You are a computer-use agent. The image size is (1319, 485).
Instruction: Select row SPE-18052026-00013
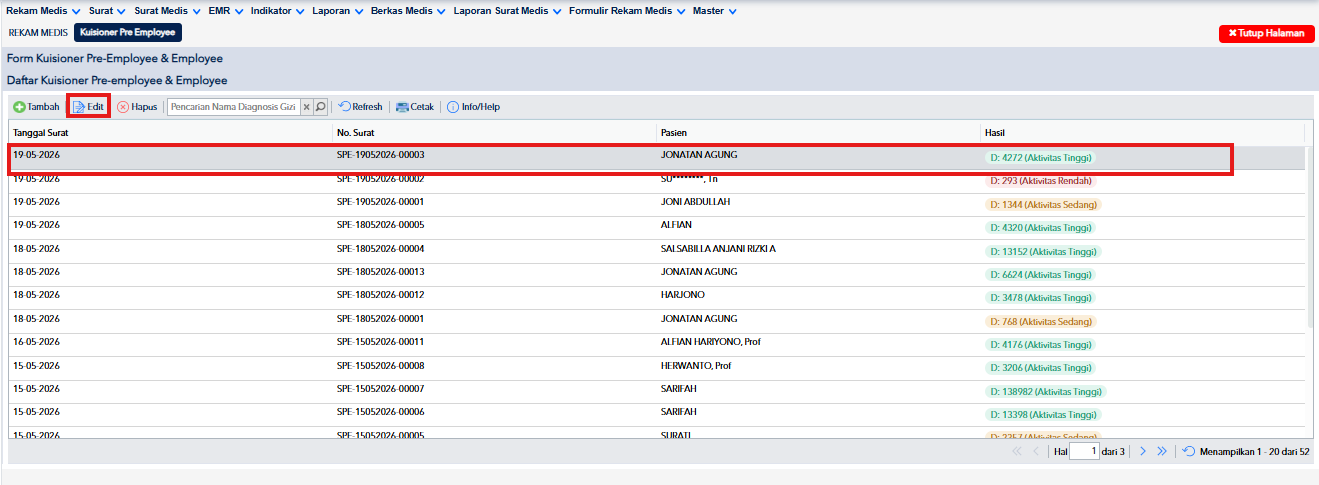point(657,273)
